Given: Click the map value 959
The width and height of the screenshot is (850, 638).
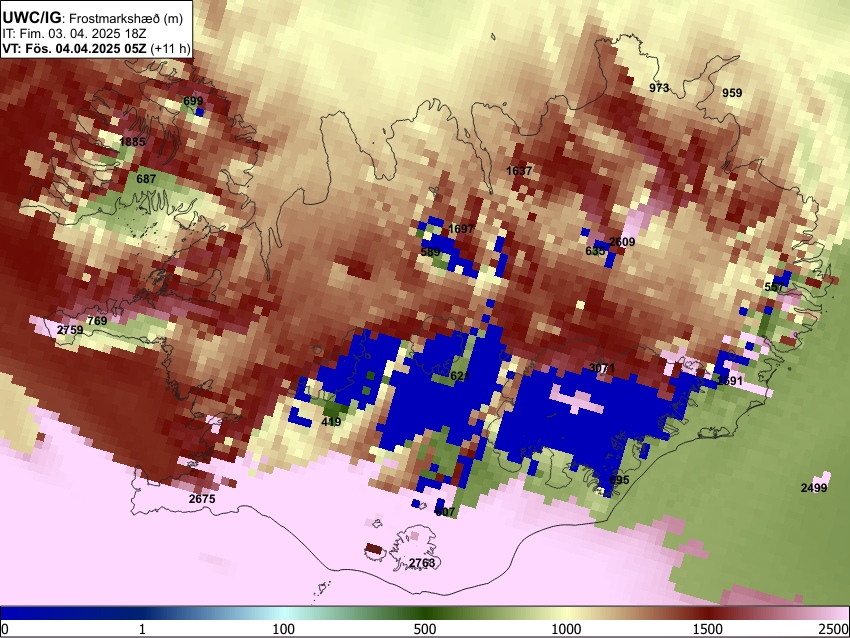Looking at the screenshot, I should [732, 93].
